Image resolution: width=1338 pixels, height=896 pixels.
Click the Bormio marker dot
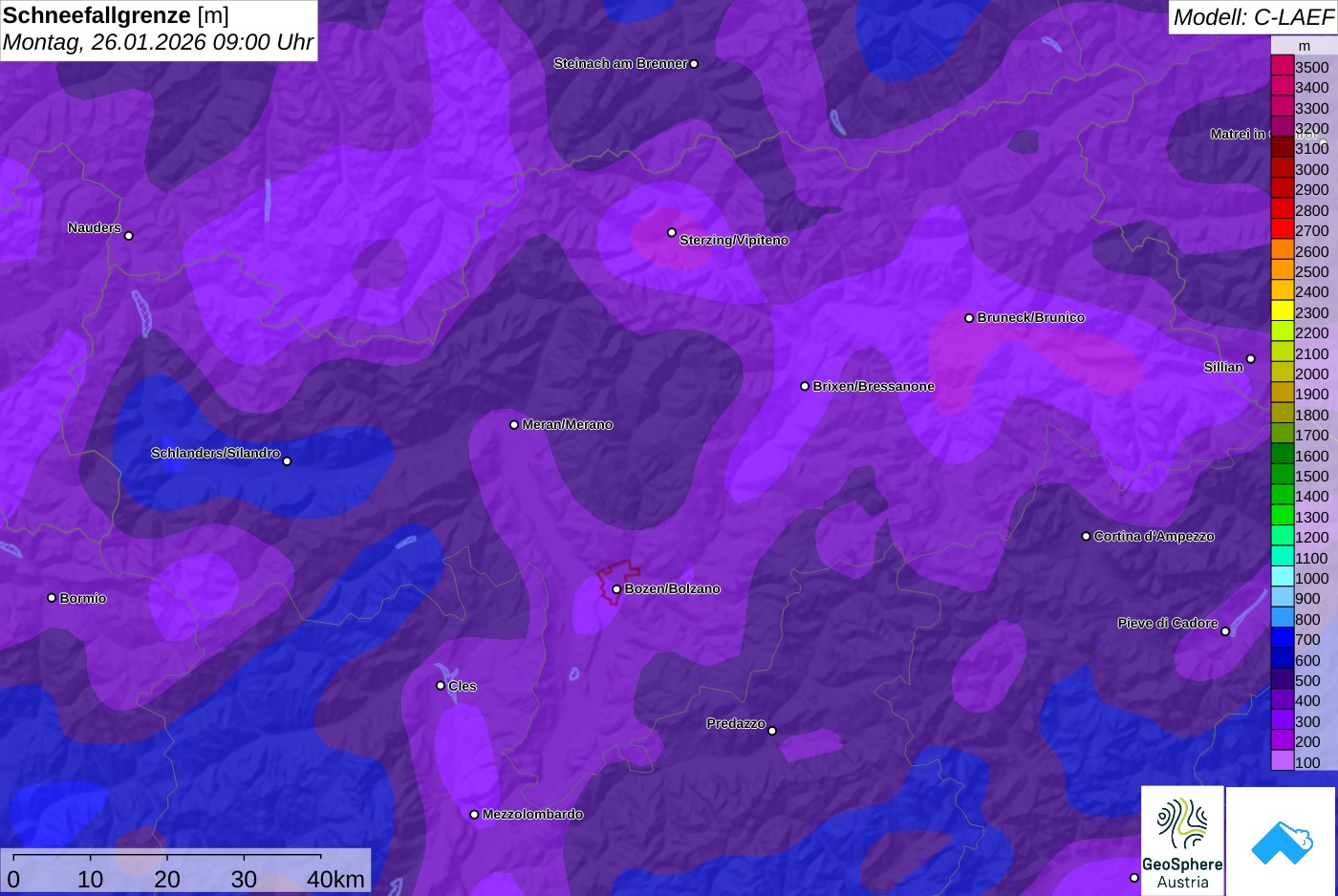pyautogui.click(x=52, y=598)
